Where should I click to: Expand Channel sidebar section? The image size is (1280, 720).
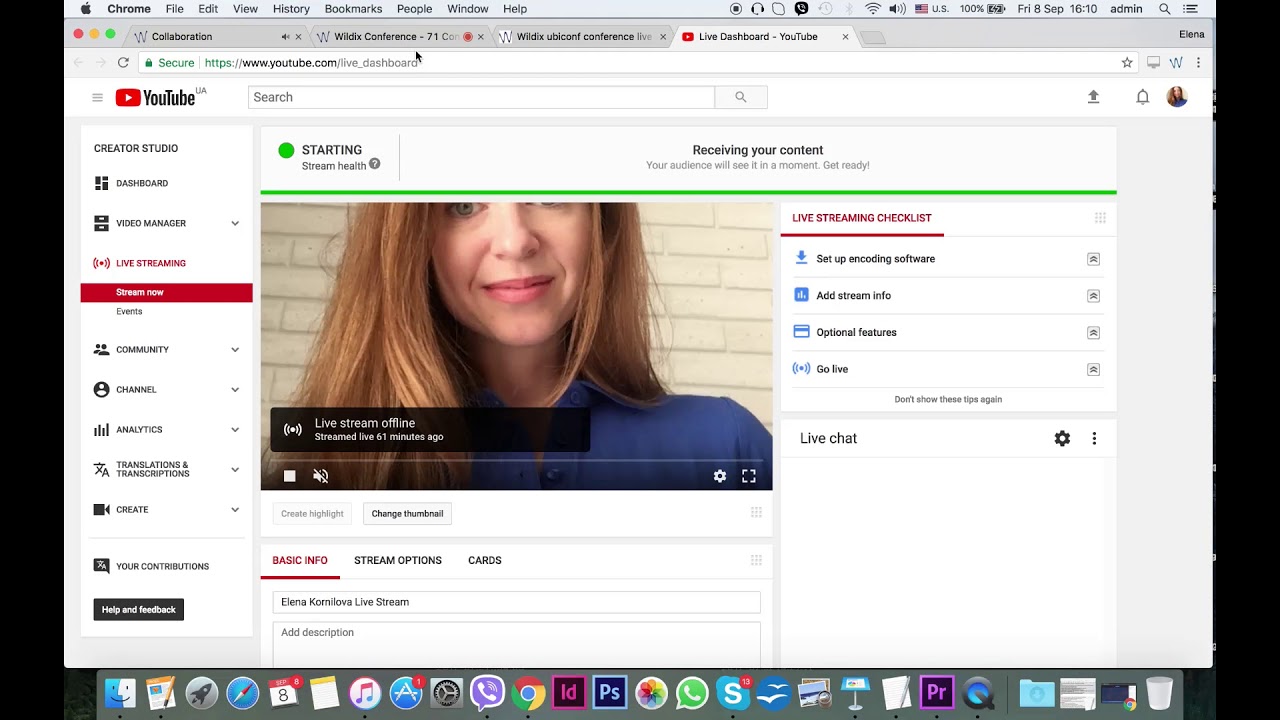[235, 389]
